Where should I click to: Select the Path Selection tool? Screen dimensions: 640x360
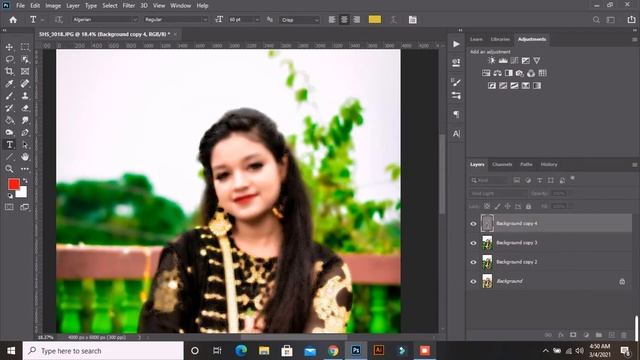pyautogui.click(x=25, y=145)
